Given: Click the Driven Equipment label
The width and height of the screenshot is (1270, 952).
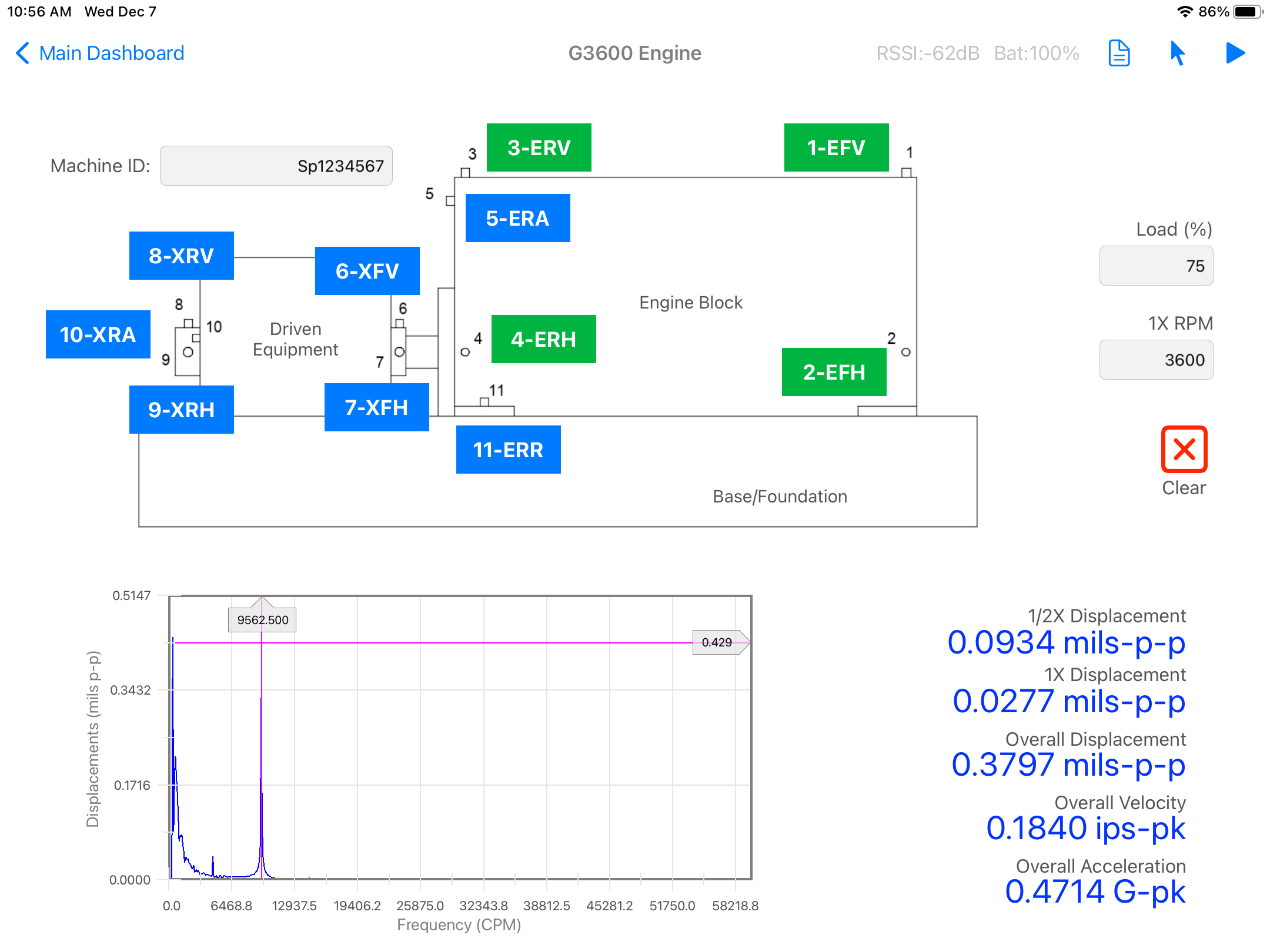Looking at the screenshot, I should coord(295,339).
